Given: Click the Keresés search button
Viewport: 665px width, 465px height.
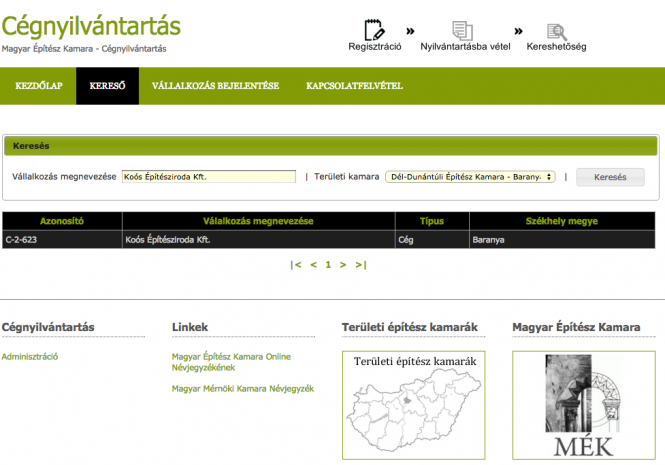Looking at the screenshot, I should (610, 177).
